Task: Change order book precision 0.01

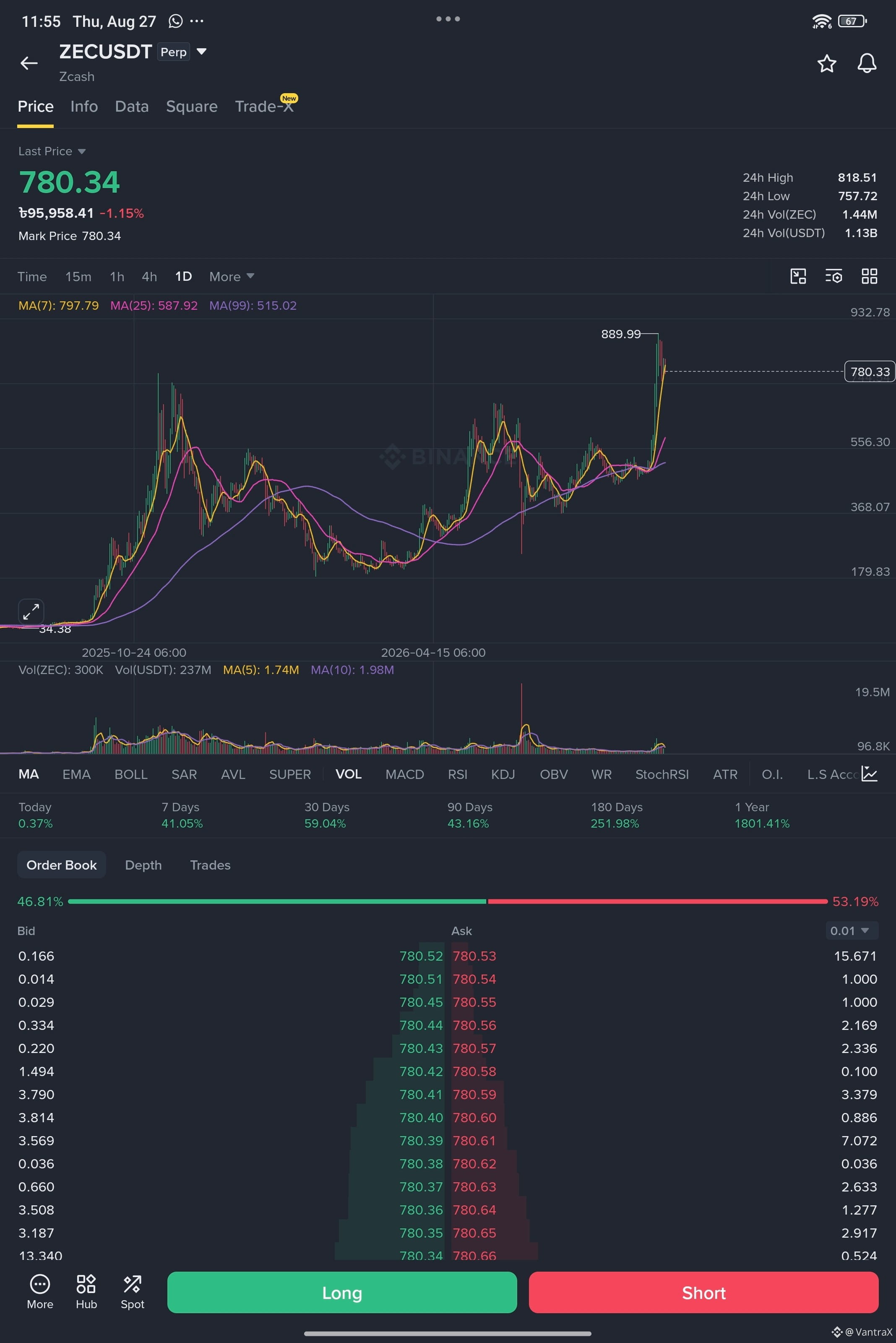Action: [x=852, y=931]
